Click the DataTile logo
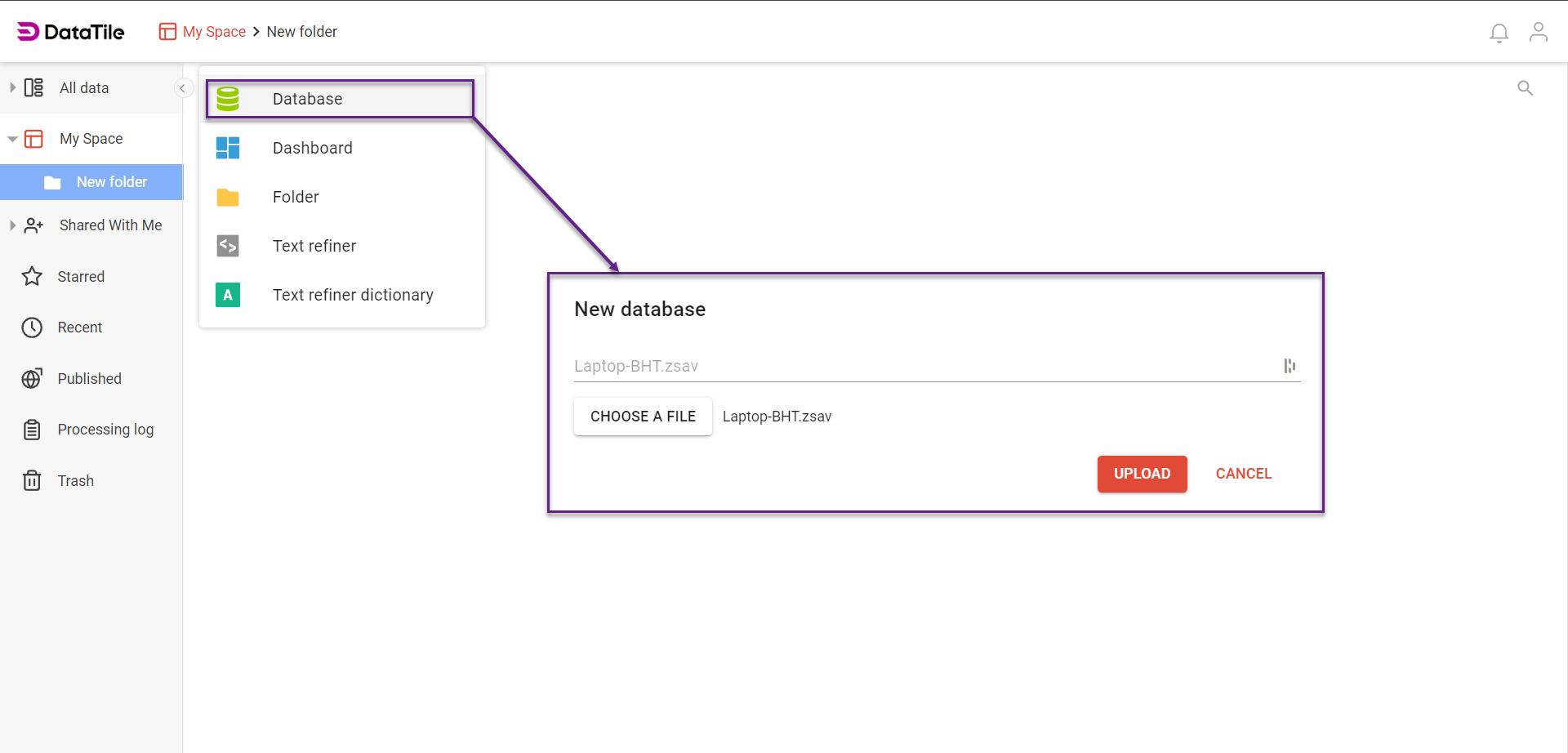 (70, 31)
